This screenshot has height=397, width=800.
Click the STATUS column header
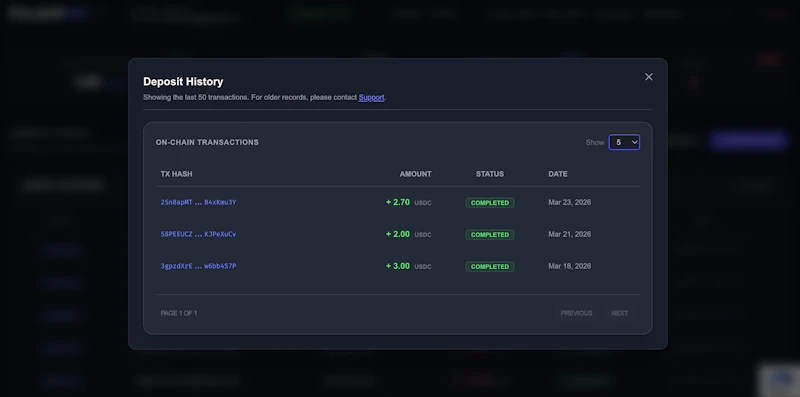490,174
